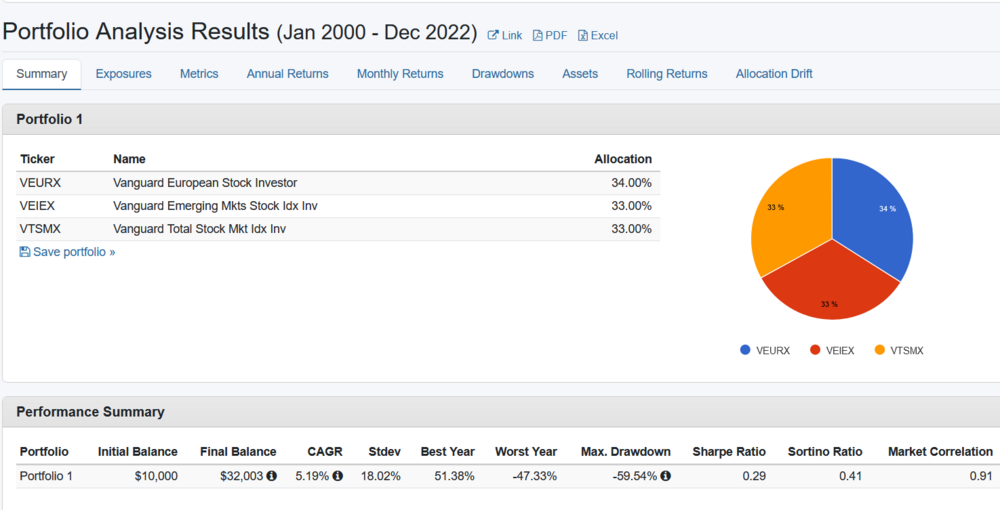Open the Annual Returns tab

click(288, 74)
